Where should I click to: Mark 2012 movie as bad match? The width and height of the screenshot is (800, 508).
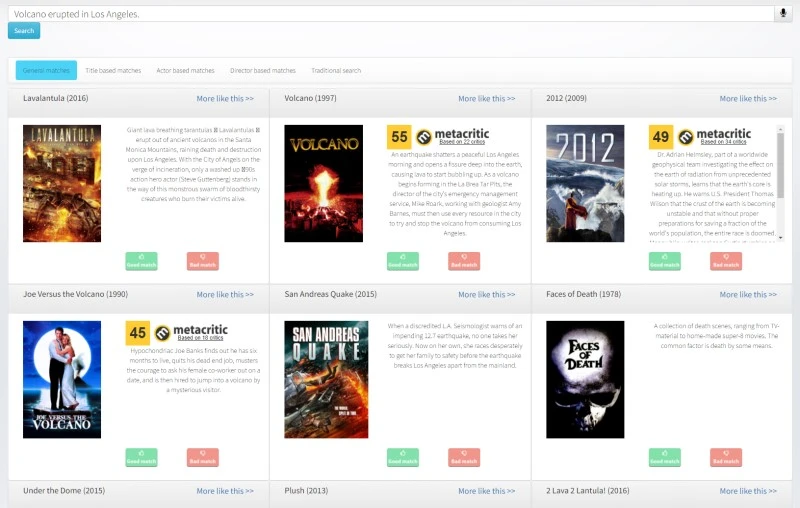point(726,261)
